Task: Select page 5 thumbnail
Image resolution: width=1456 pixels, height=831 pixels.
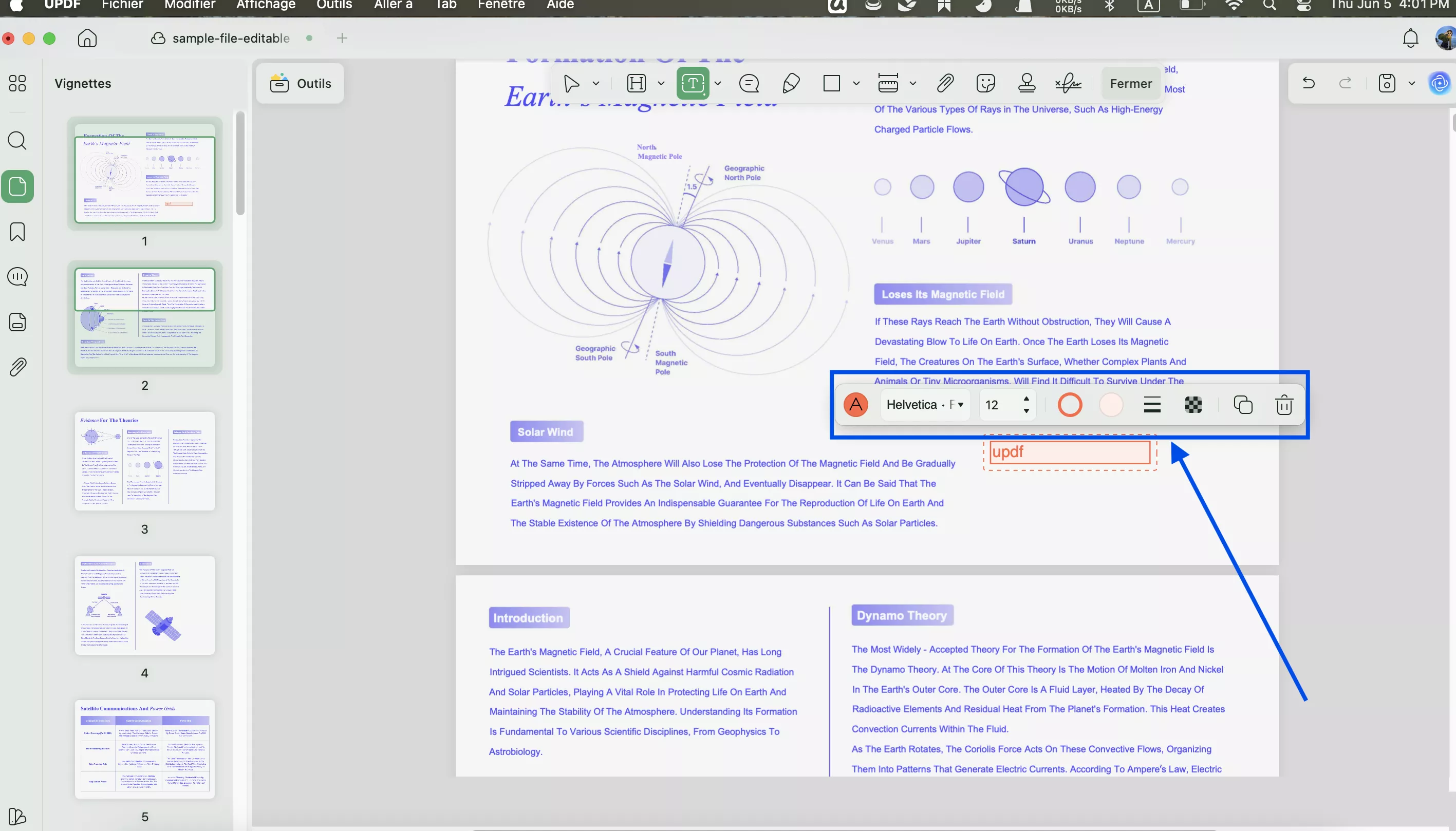Action: (x=144, y=749)
